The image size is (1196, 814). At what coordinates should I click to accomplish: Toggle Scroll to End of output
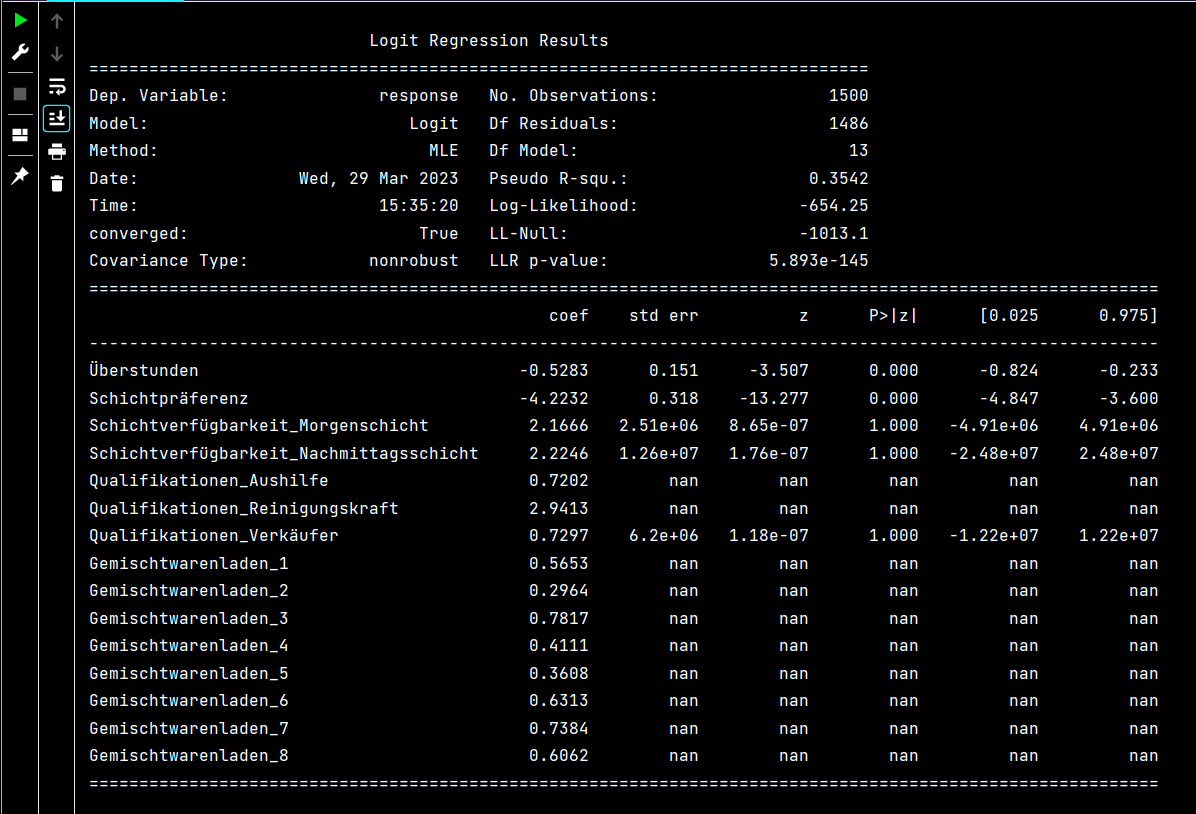point(56,118)
